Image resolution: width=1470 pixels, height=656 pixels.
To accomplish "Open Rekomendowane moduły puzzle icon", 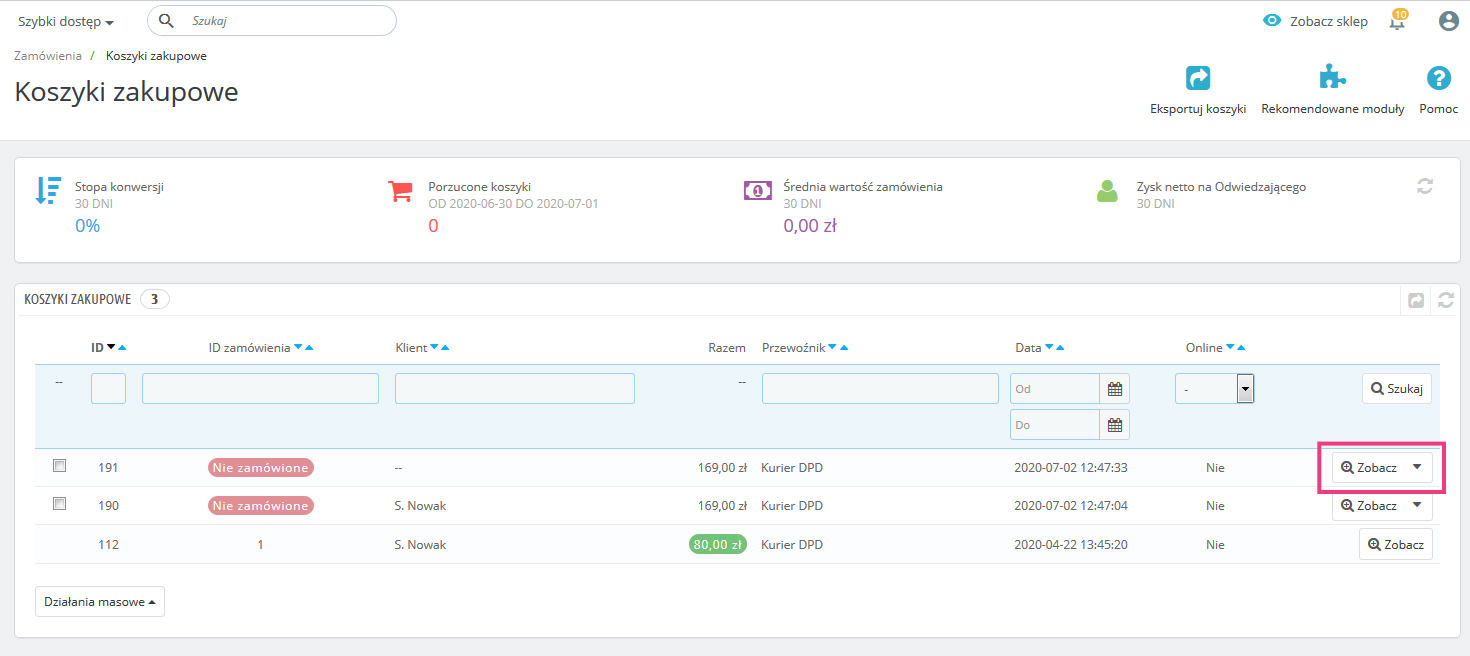I will (1332, 79).
